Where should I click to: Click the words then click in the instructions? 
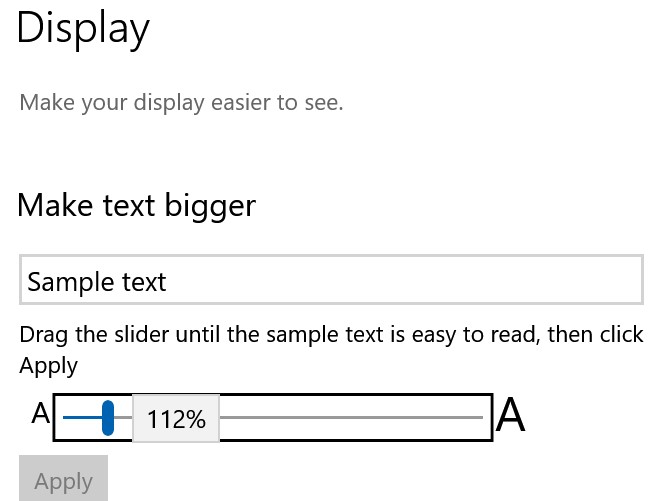tap(595, 335)
